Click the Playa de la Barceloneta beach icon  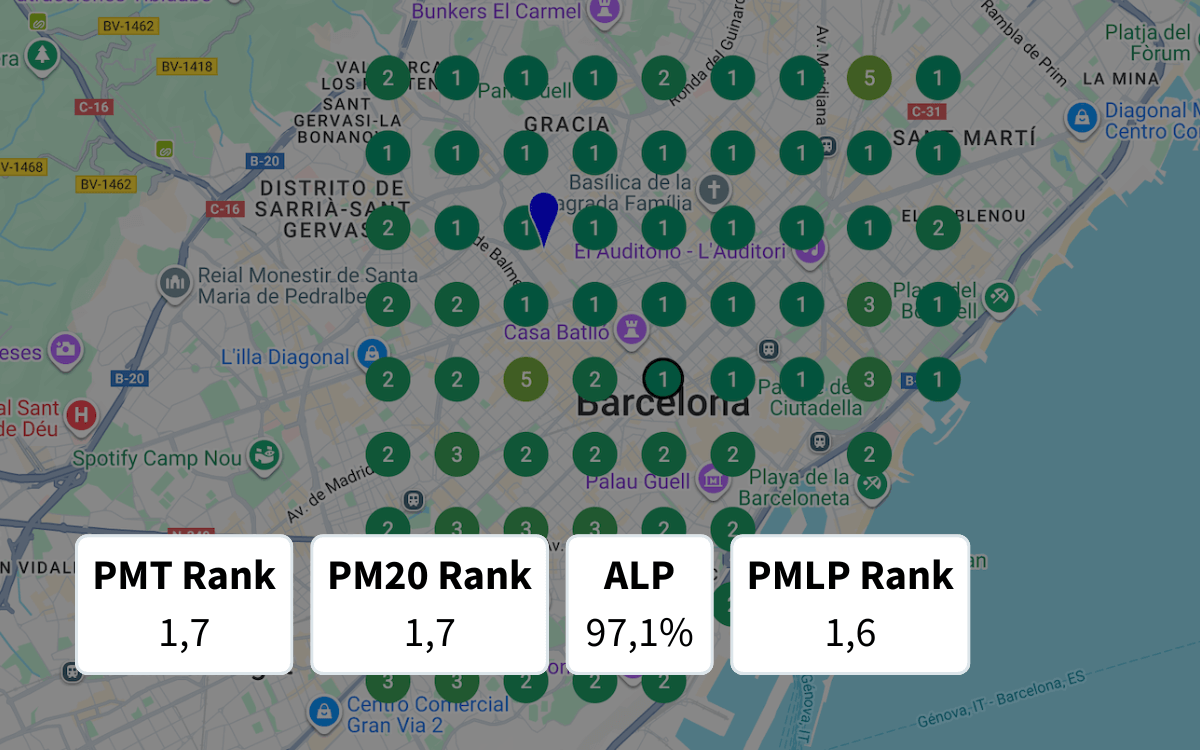click(872, 484)
